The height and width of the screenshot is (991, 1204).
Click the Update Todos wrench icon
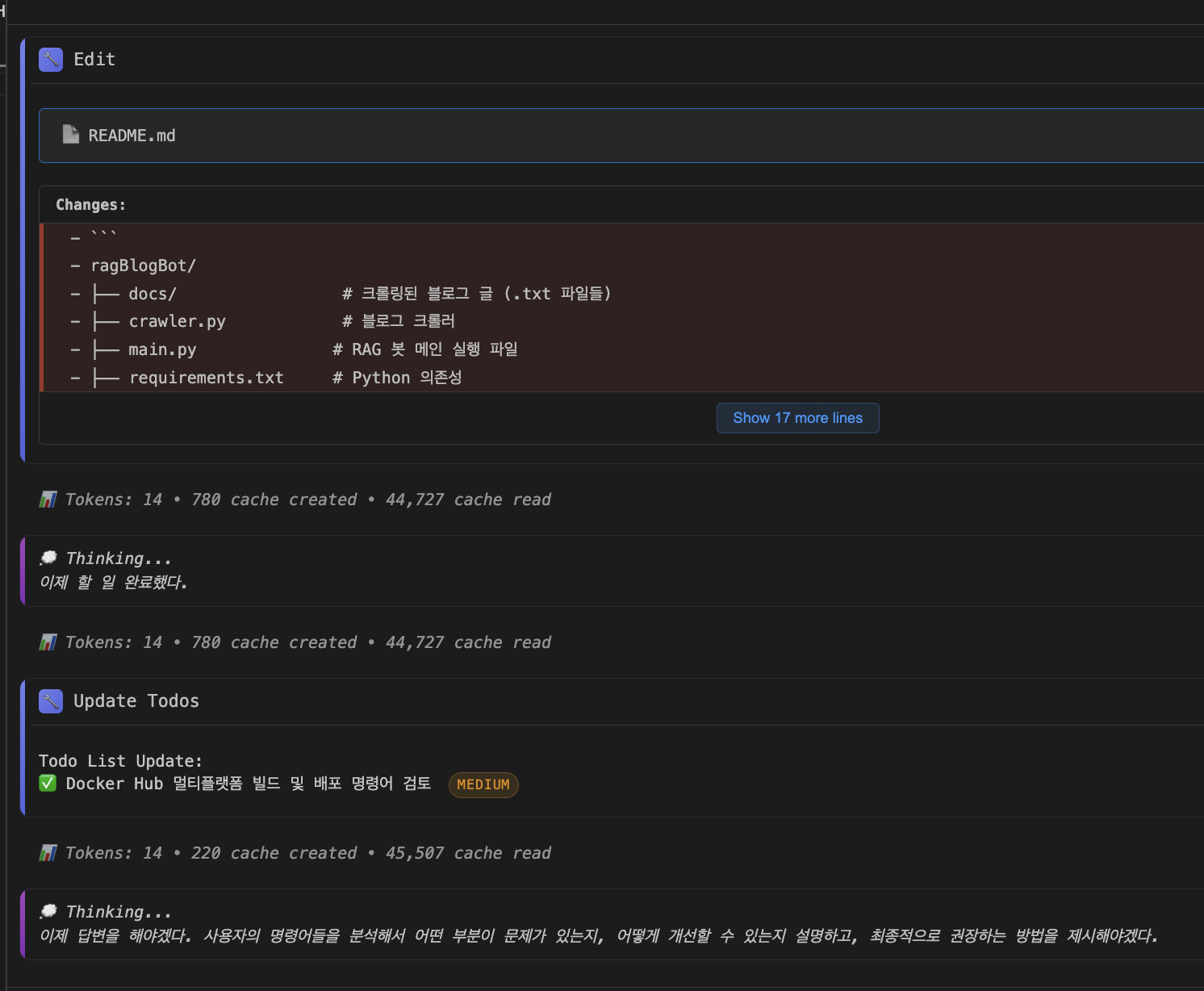pos(51,701)
